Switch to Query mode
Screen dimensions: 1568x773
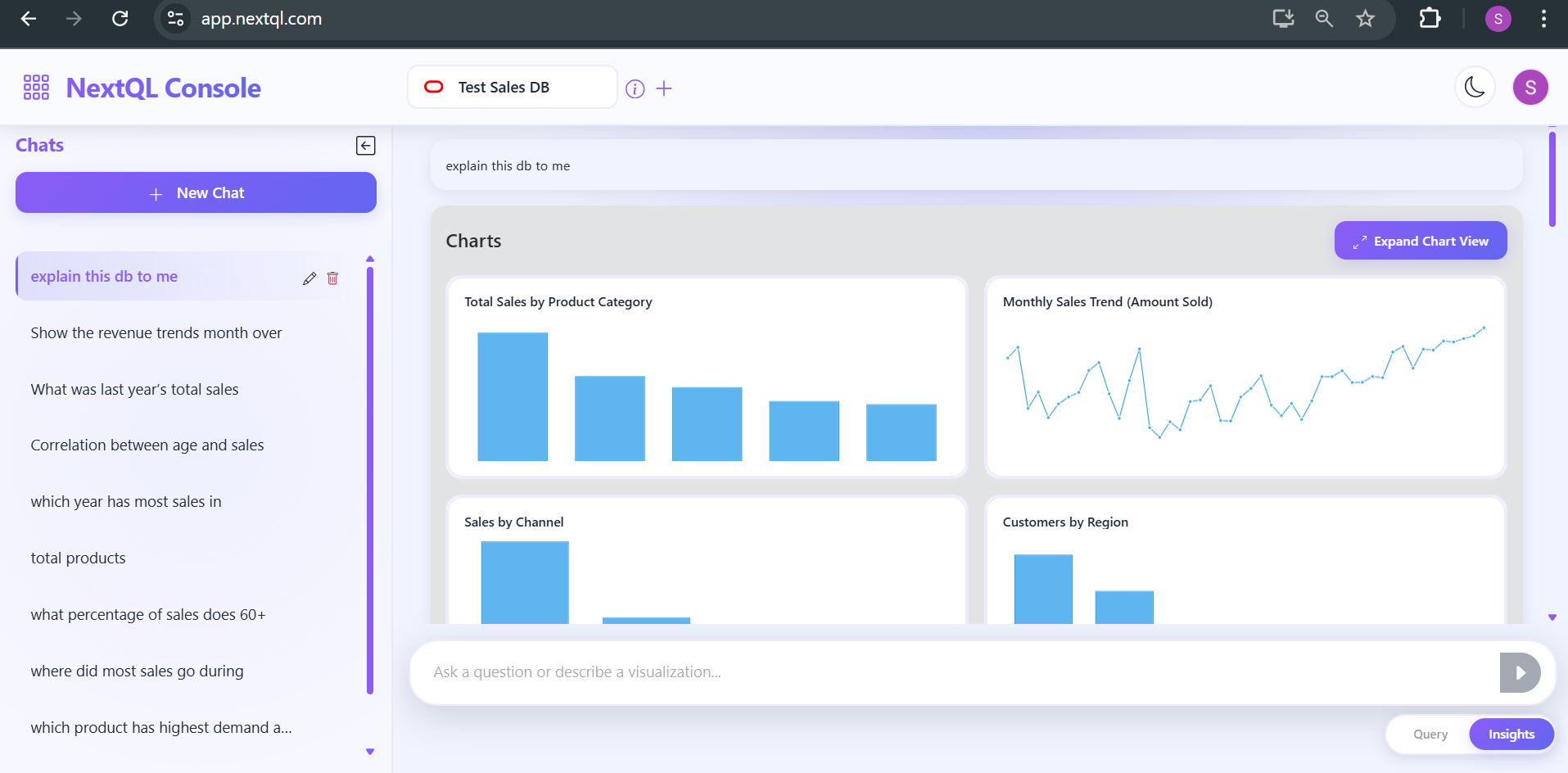pyautogui.click(x=1431, y=734)
